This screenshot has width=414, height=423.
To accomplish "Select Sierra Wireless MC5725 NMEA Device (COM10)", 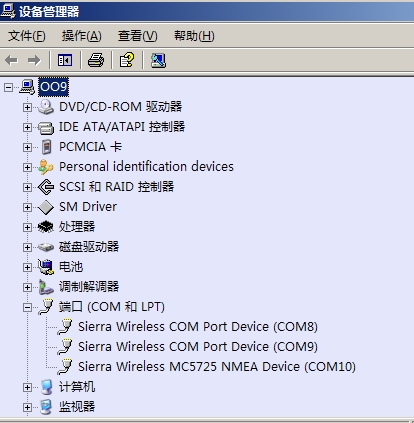I will coord(217,367).
